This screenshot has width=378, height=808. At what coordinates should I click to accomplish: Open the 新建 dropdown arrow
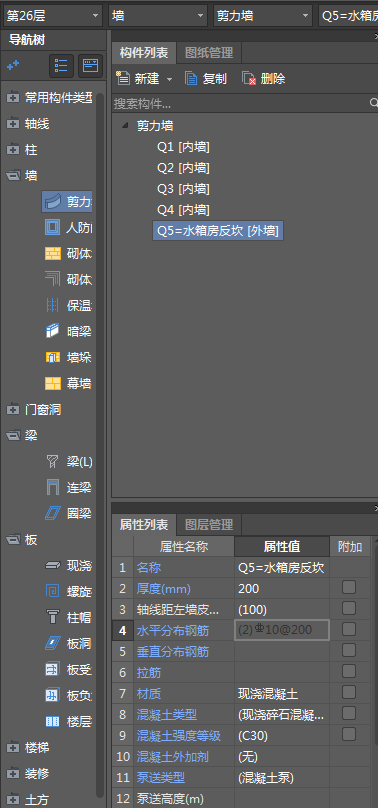coord(169,79)
